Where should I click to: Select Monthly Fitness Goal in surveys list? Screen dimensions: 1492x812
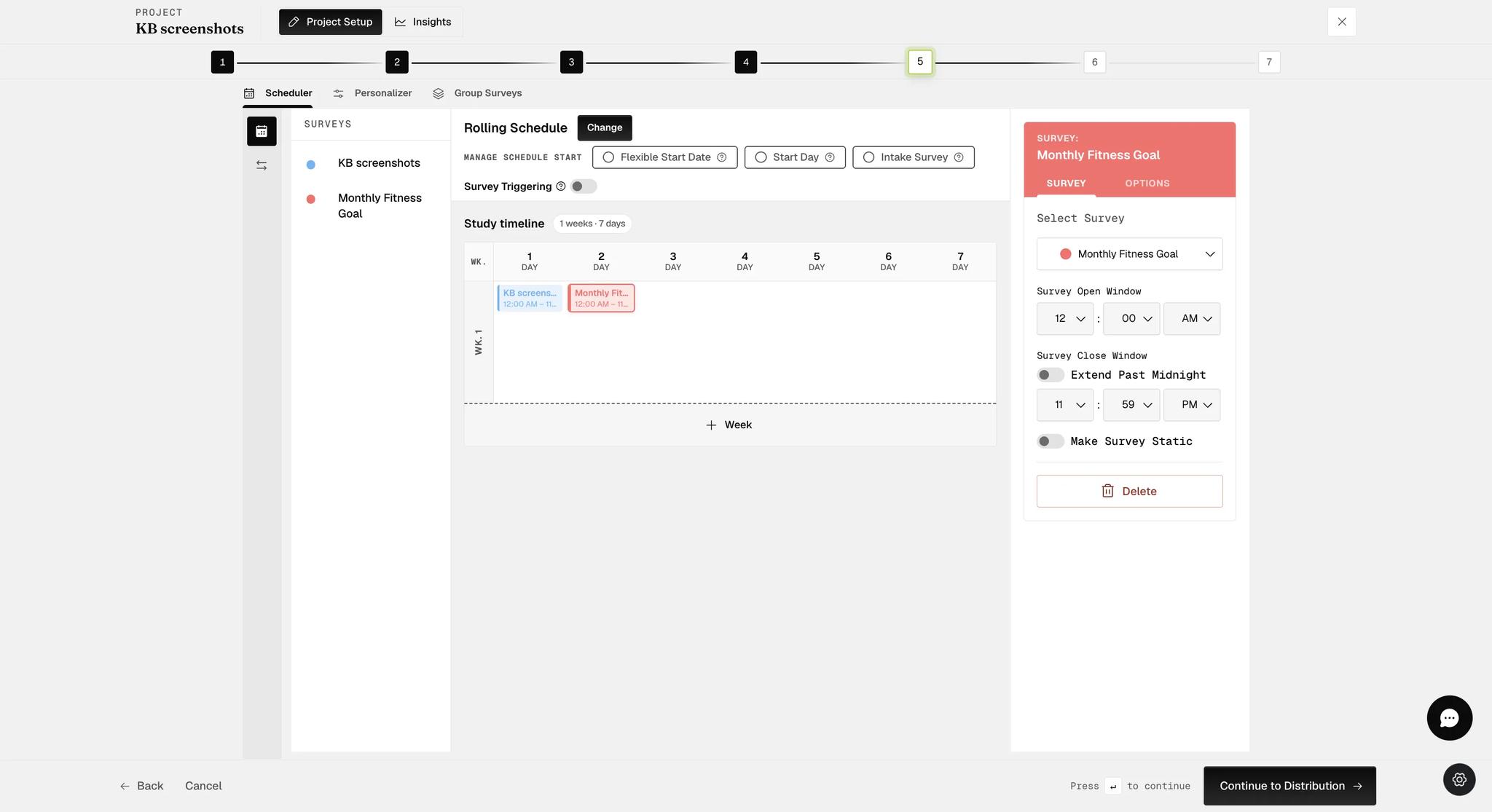[371, 205]
